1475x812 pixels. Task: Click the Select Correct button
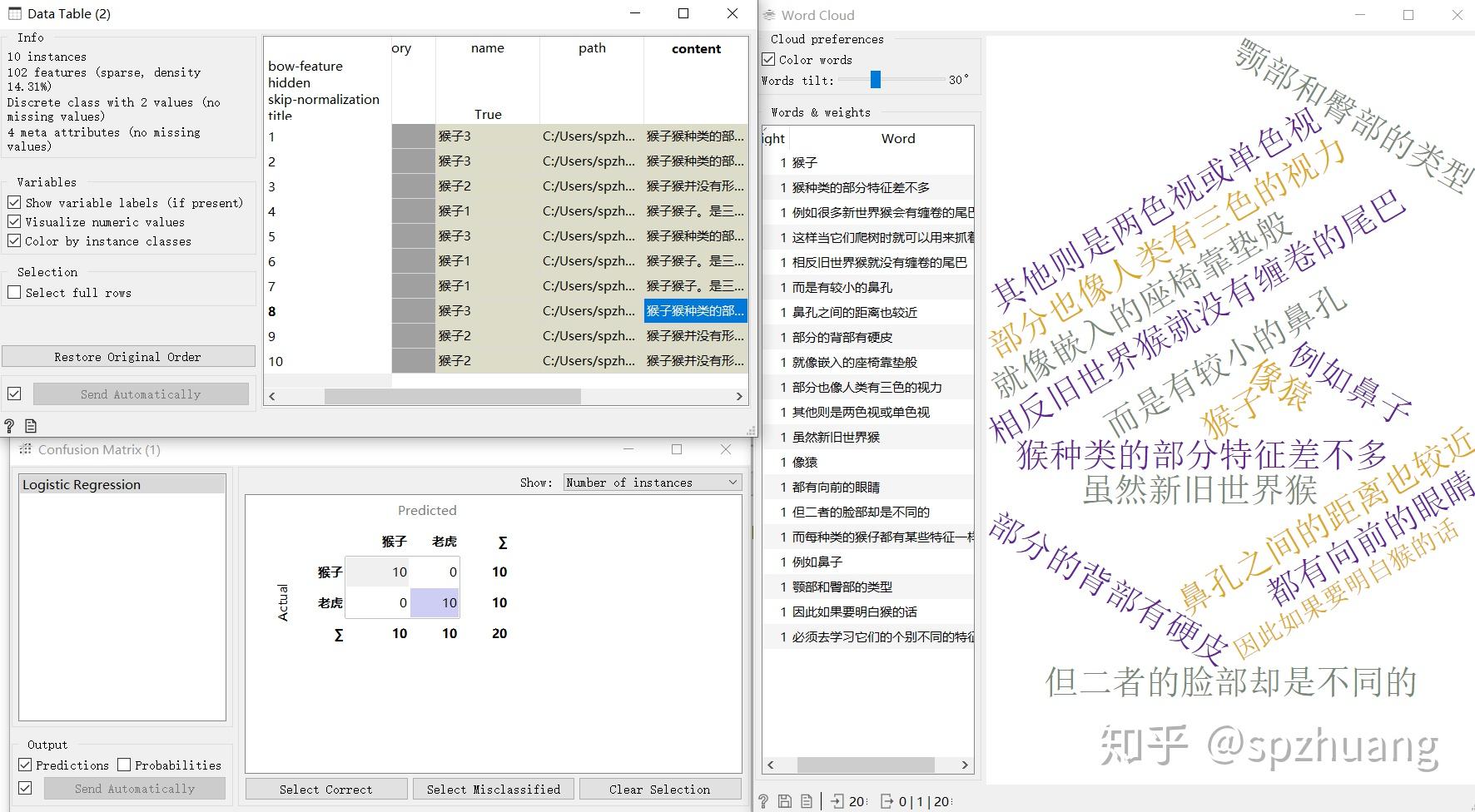(326, 789)
